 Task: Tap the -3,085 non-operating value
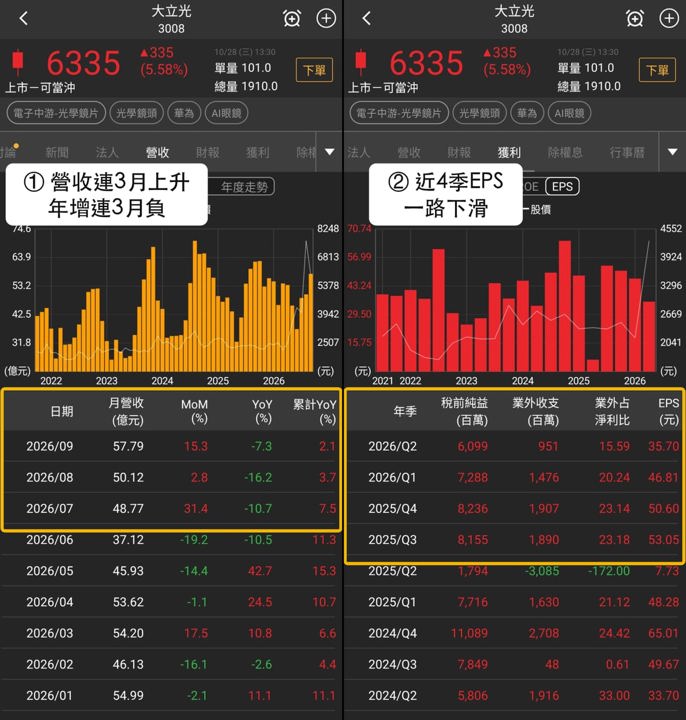(542, 571)
